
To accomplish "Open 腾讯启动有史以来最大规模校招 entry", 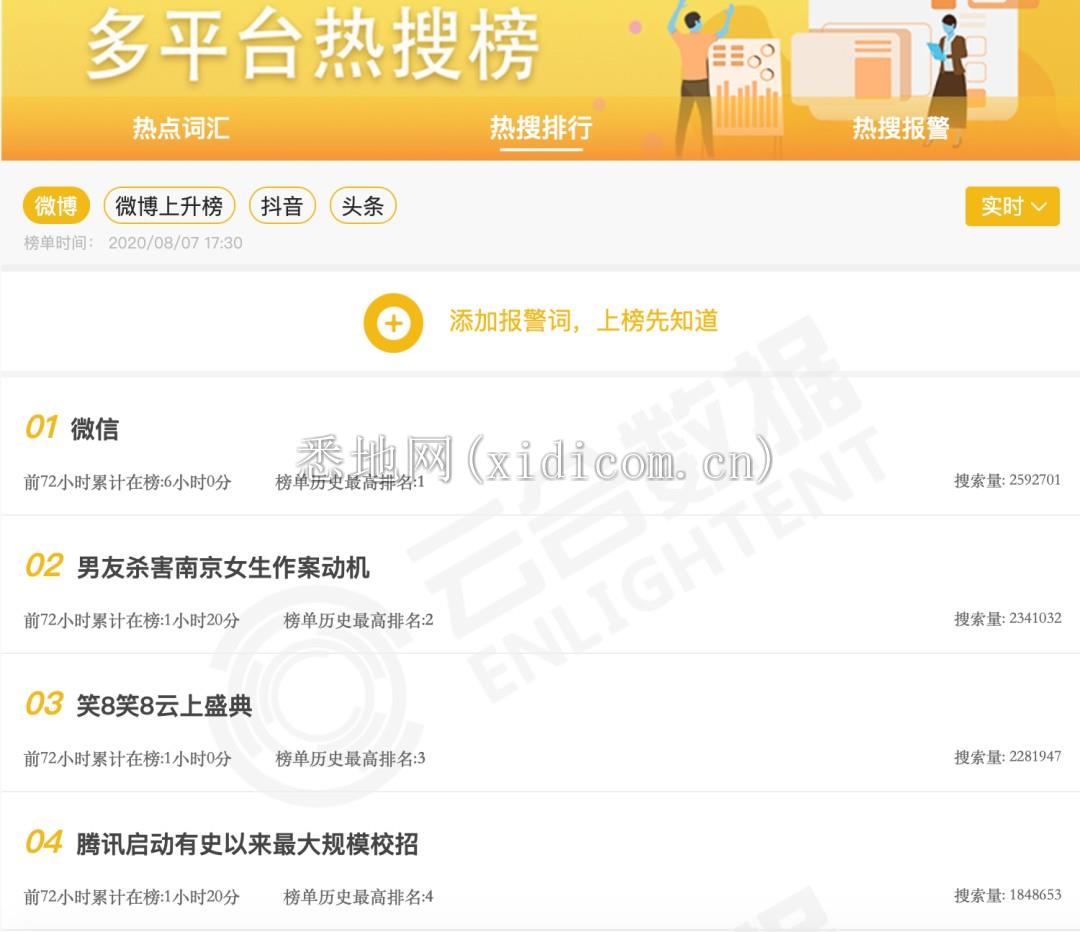I will click(247, 844).
